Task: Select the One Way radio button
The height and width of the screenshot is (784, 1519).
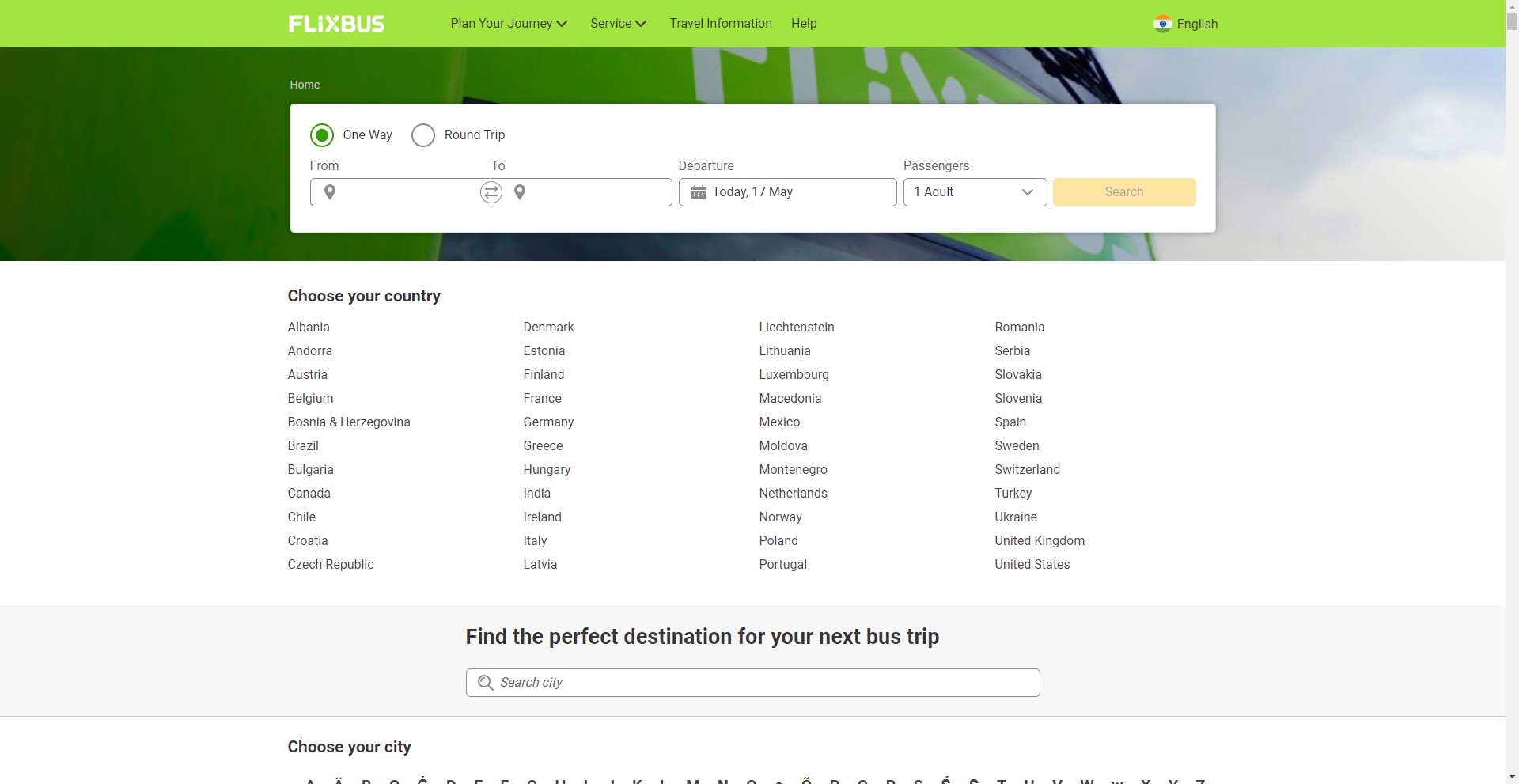Action: 322,135
